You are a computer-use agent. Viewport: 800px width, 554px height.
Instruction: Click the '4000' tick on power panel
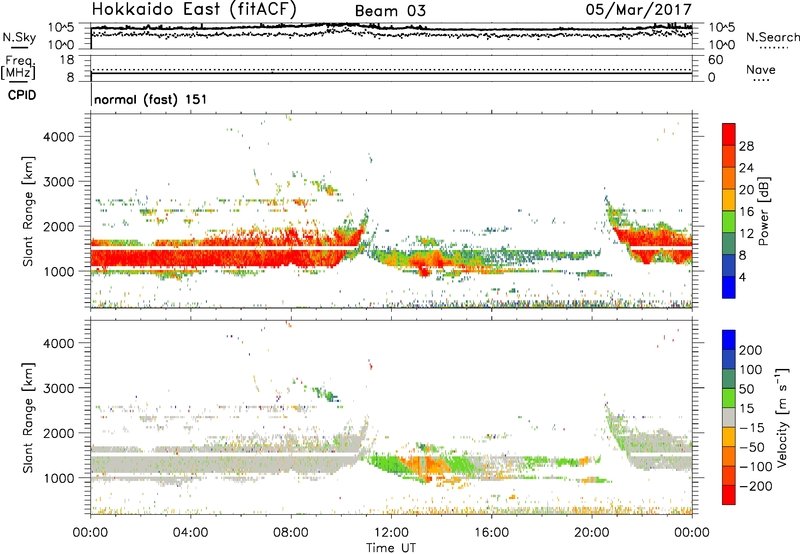click(x=59, y=137)
